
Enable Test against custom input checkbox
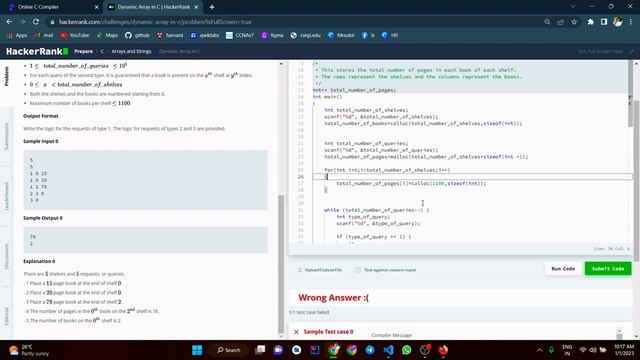358,270
